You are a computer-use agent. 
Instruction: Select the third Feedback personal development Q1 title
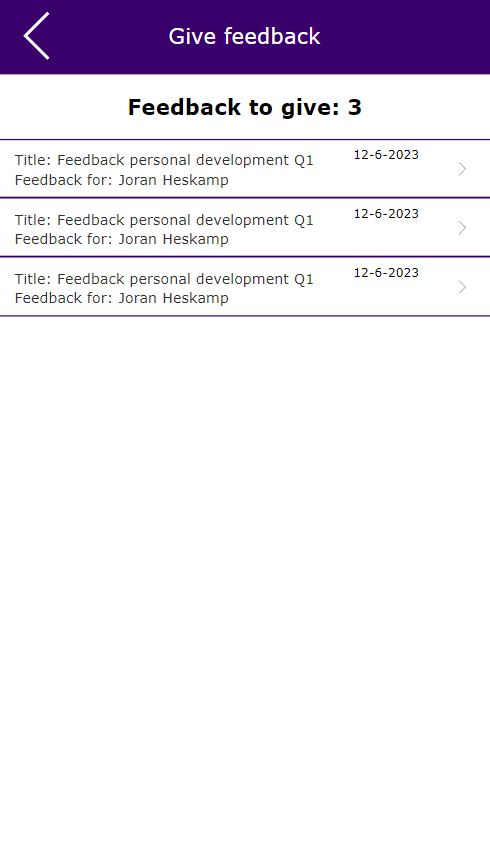coord(164,279)
